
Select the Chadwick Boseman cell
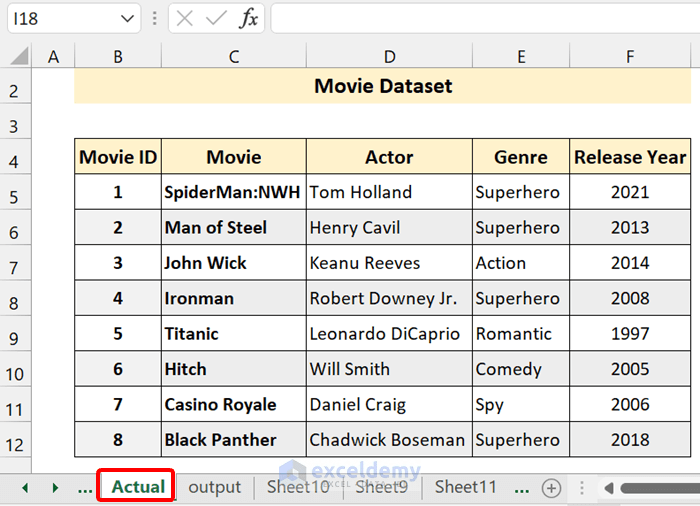[x=389, y=439]
